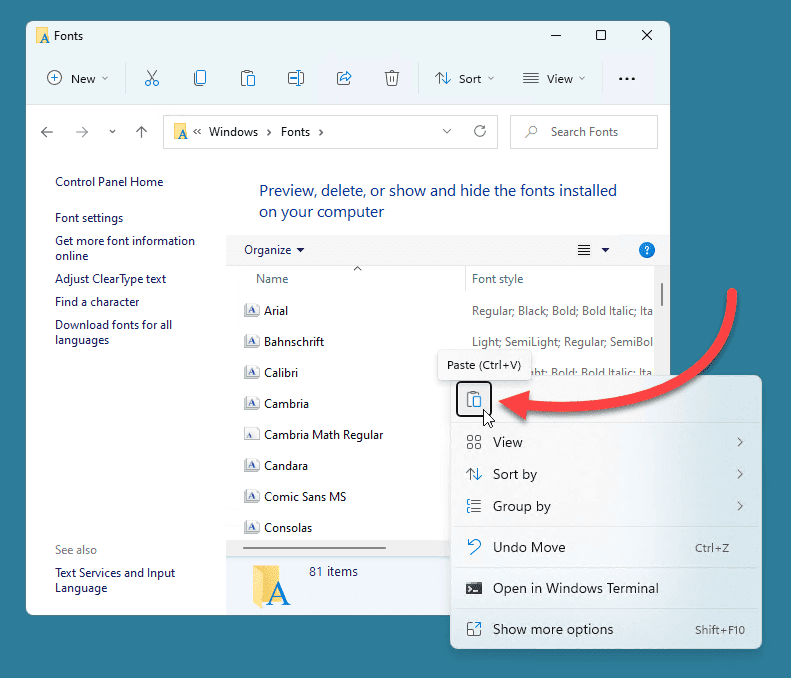Click the Delete trash icon in toolbar
Viewport: 791px width, 678px height.
(392, 78)
